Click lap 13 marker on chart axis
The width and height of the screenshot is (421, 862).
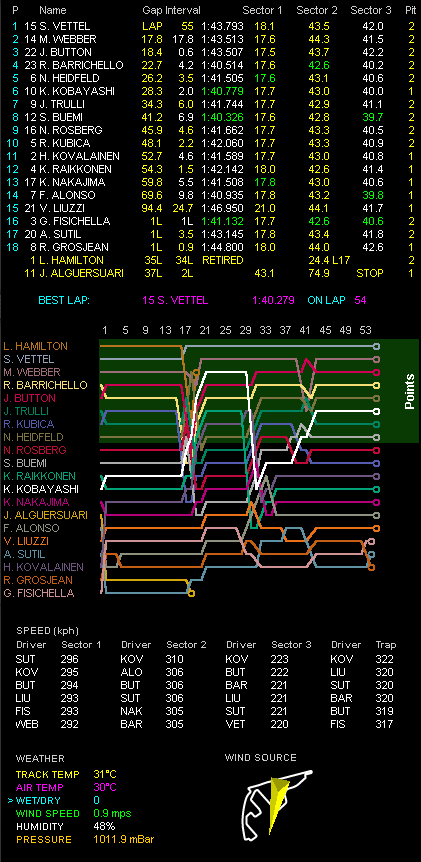pos(165,330)
